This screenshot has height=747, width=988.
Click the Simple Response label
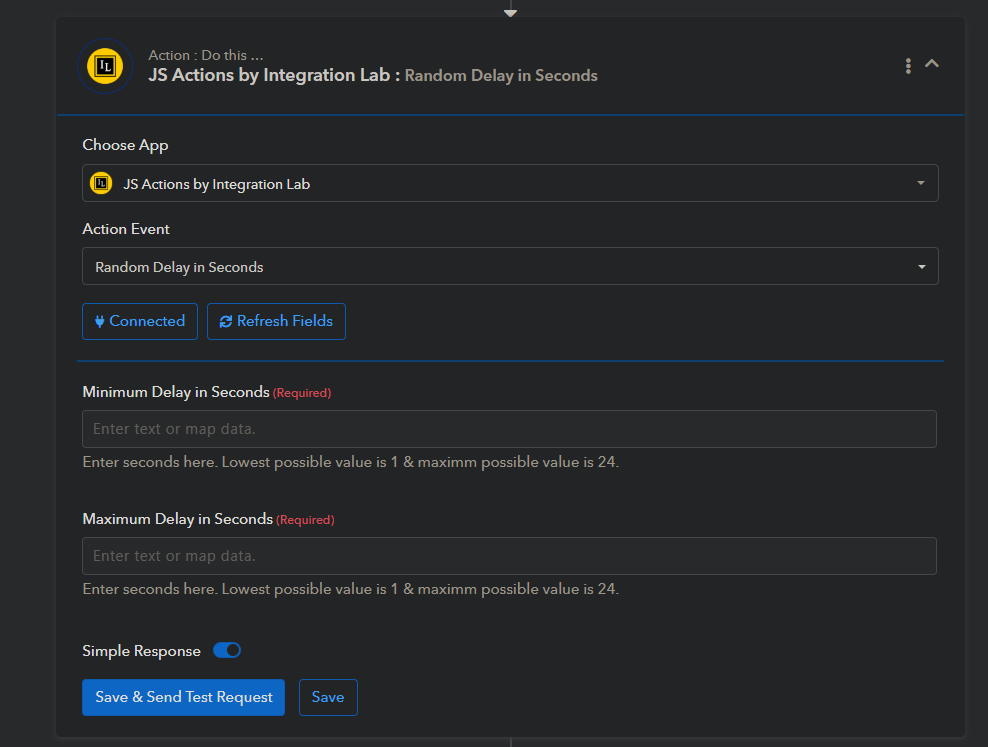[x=141, y=651]
